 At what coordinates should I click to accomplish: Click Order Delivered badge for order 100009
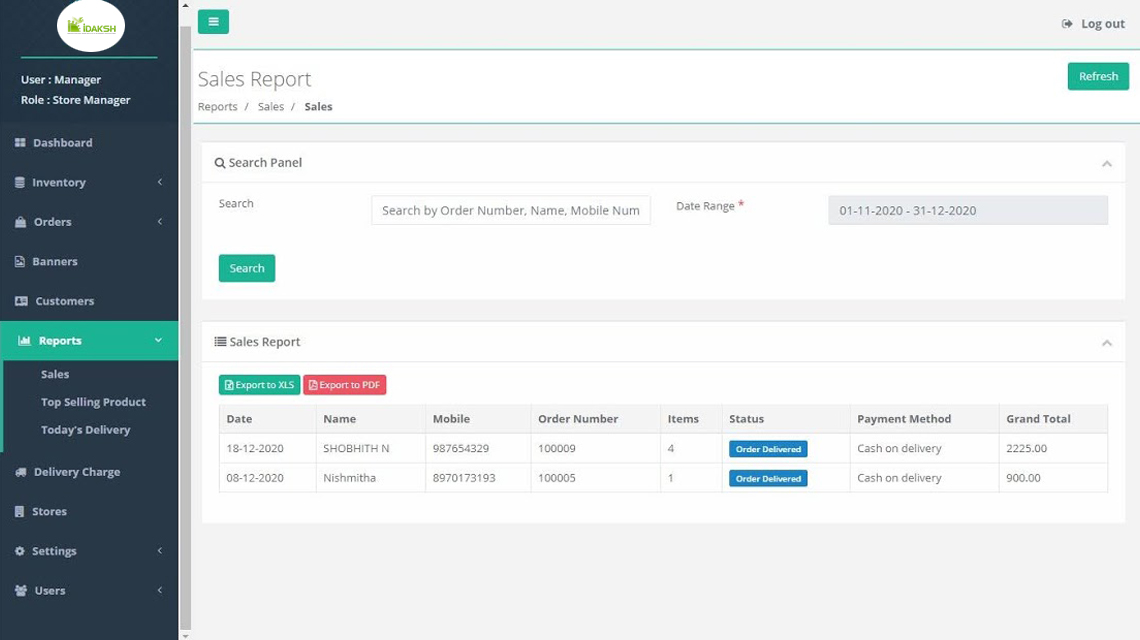(x=768, y=449)
